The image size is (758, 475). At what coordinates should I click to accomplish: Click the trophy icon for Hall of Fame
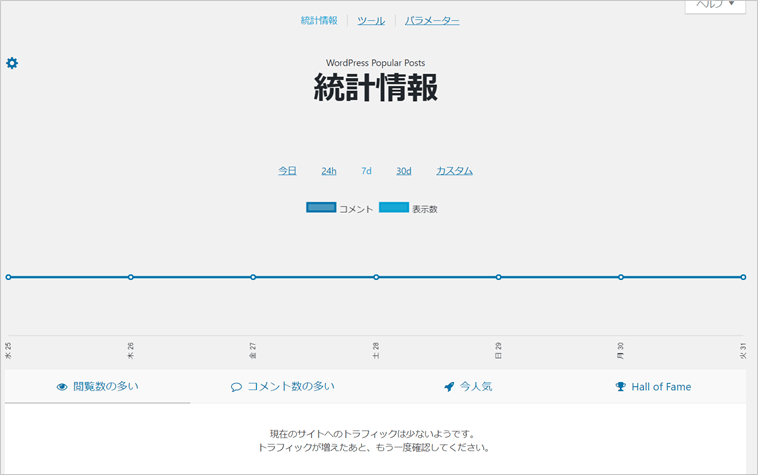pyautogui.click(x=620, y=387)
